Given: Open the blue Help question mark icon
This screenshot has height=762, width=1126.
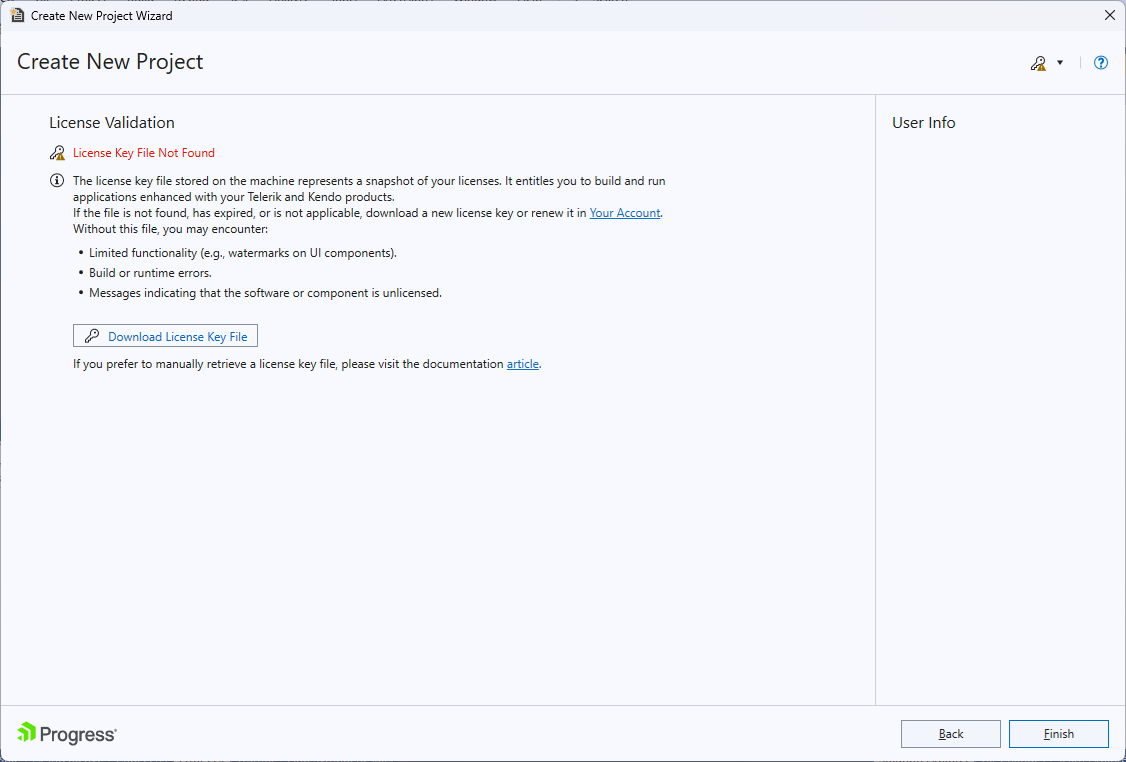Looking at the screenshot, I should (1100, 62).
